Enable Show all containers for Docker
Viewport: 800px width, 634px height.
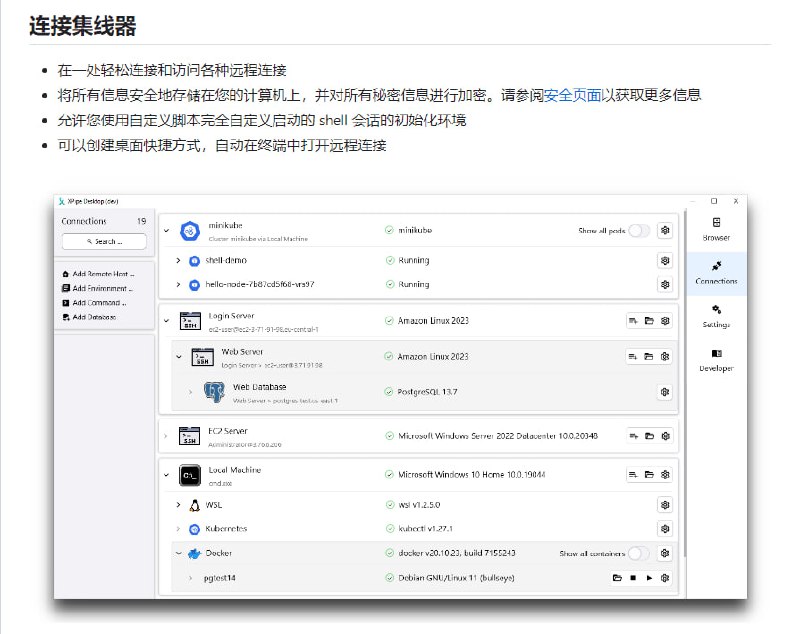637,551
